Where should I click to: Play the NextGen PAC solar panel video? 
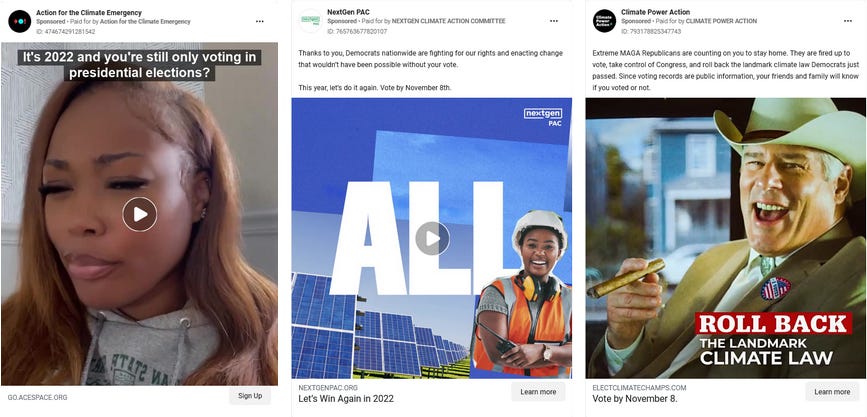(x=432, y=238)
